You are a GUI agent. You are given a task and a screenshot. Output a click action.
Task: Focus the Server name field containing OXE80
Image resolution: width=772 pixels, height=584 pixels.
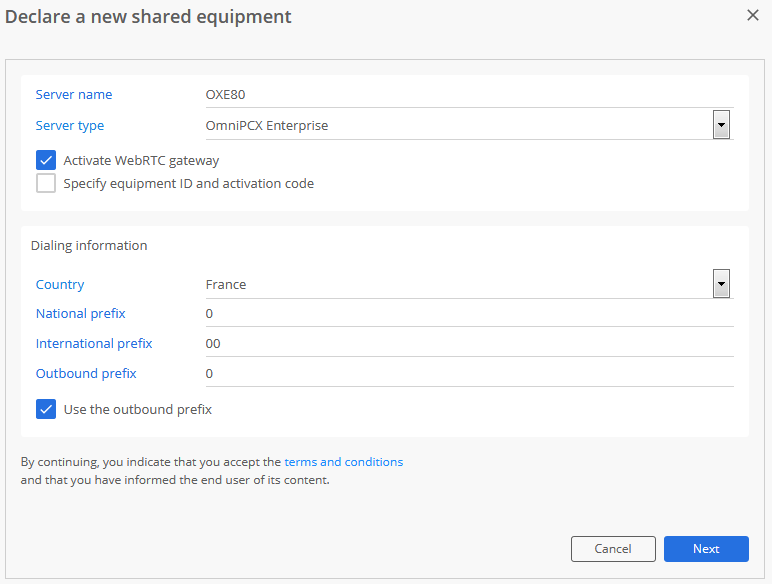[469, 95]
